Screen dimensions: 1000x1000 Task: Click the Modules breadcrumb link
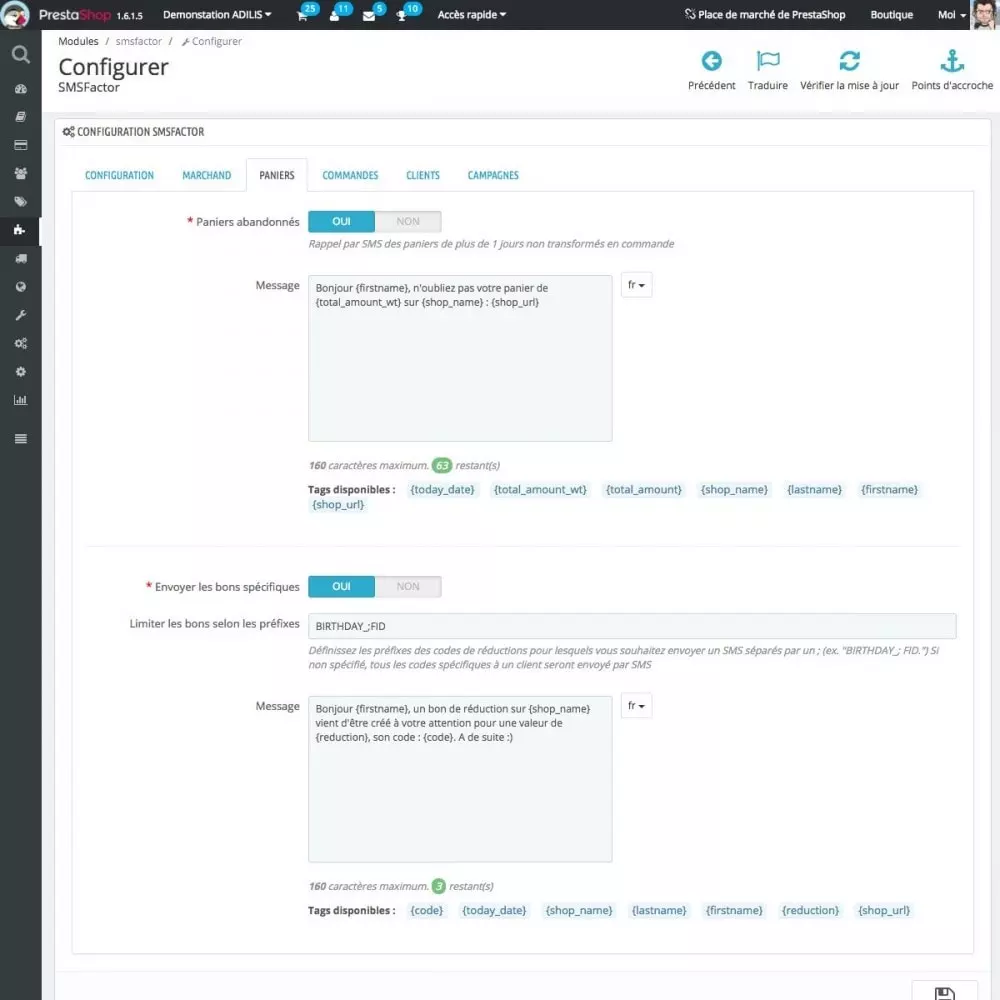78,41
